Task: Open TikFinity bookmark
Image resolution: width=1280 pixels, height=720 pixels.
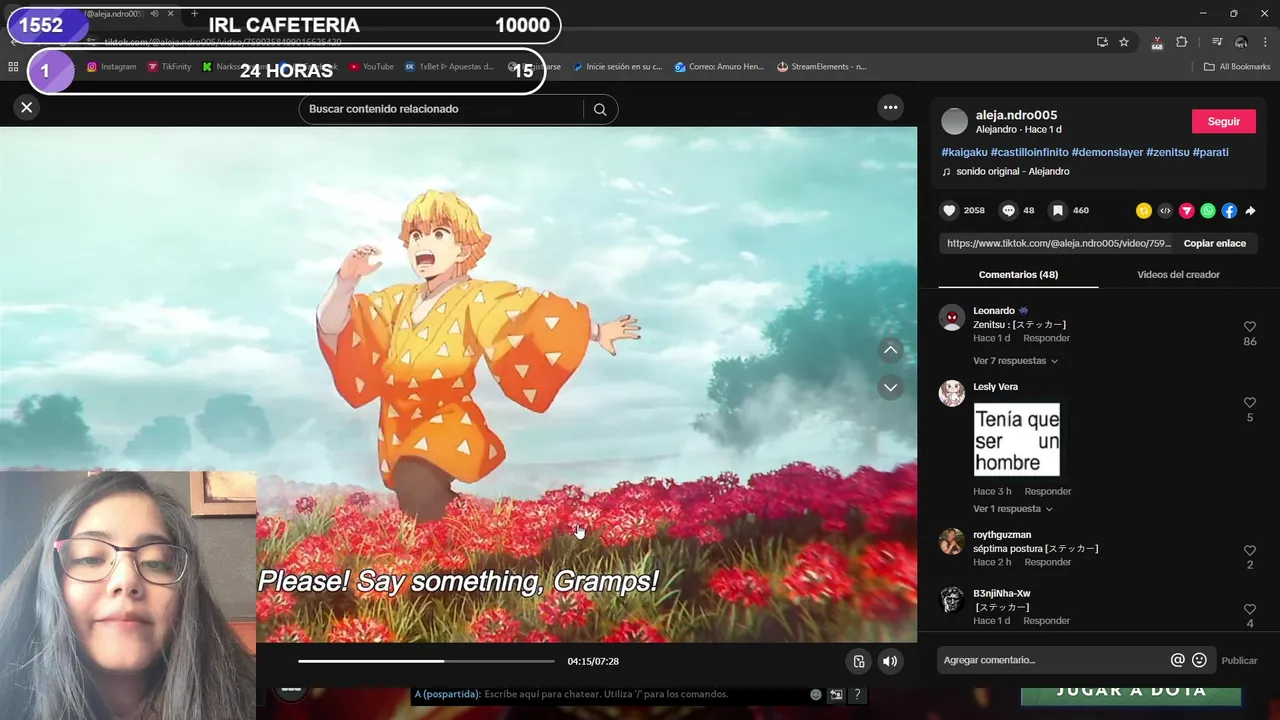Action: [x=169, y=67]
